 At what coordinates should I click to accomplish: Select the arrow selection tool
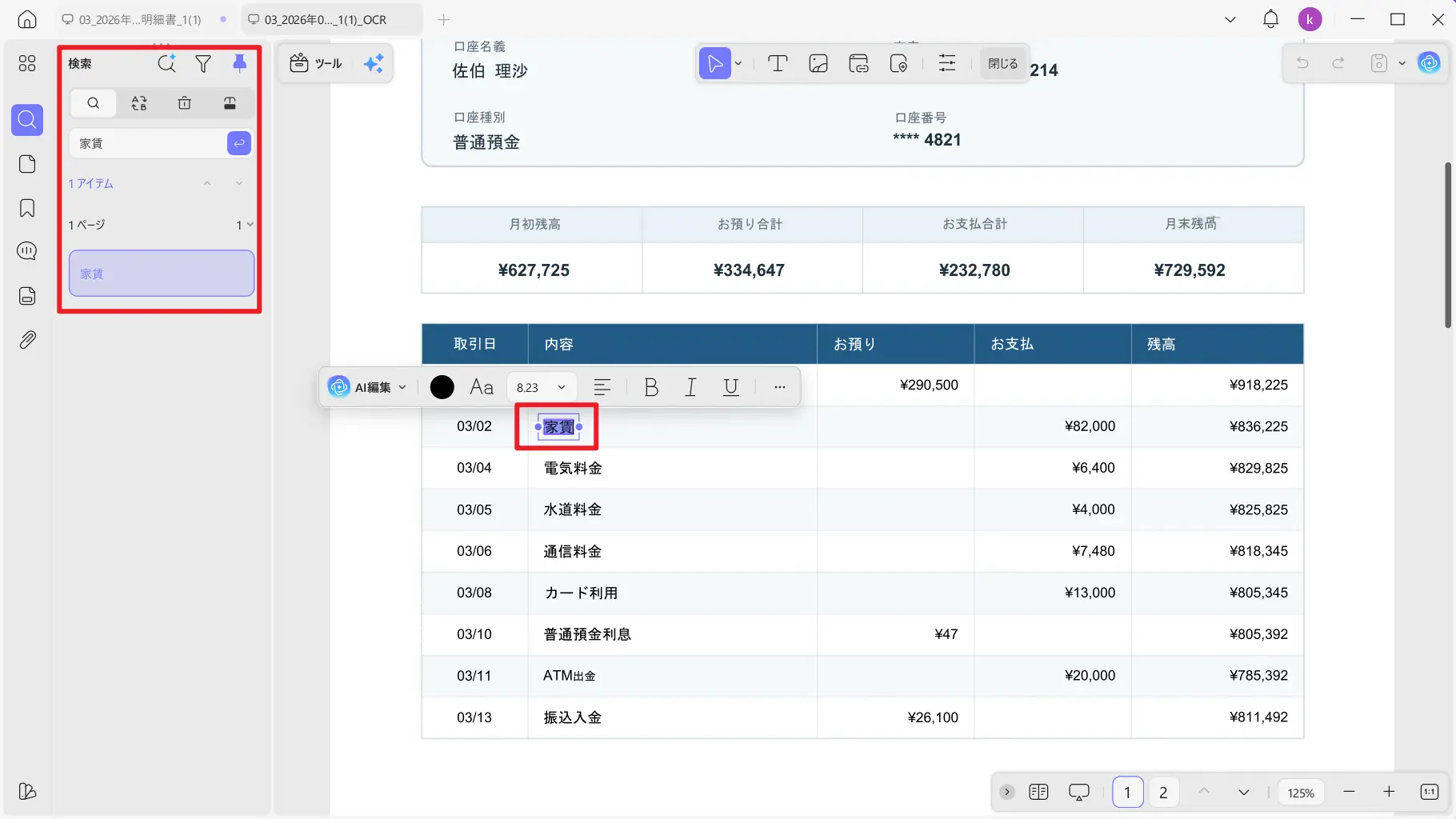point(715,63)
